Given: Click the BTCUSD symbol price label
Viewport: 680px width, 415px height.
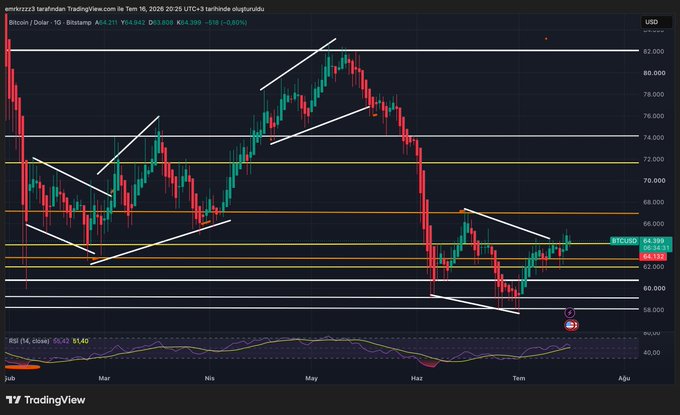Looking at the screenshot, I should pos(624,241).
